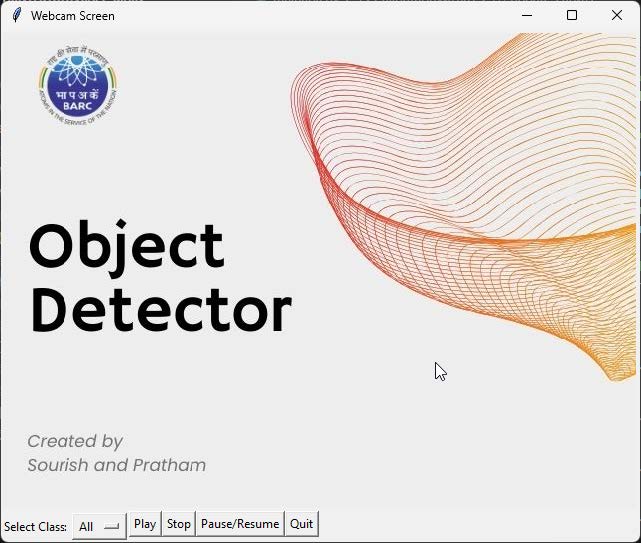Toggle Pause/Resume for detection
Image resolution: width=641 pixels, height=543 pixels.
[x=240, y=524]
